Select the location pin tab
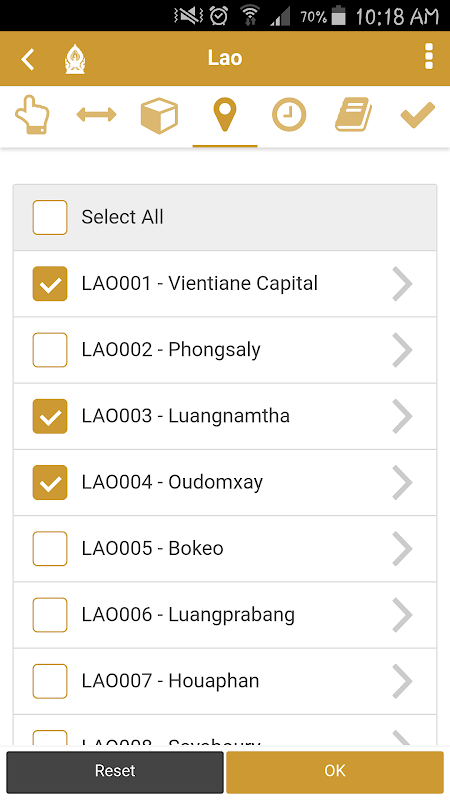Image resolution: width=450 pixels, height=800 pixels. [x=225, y=115]
